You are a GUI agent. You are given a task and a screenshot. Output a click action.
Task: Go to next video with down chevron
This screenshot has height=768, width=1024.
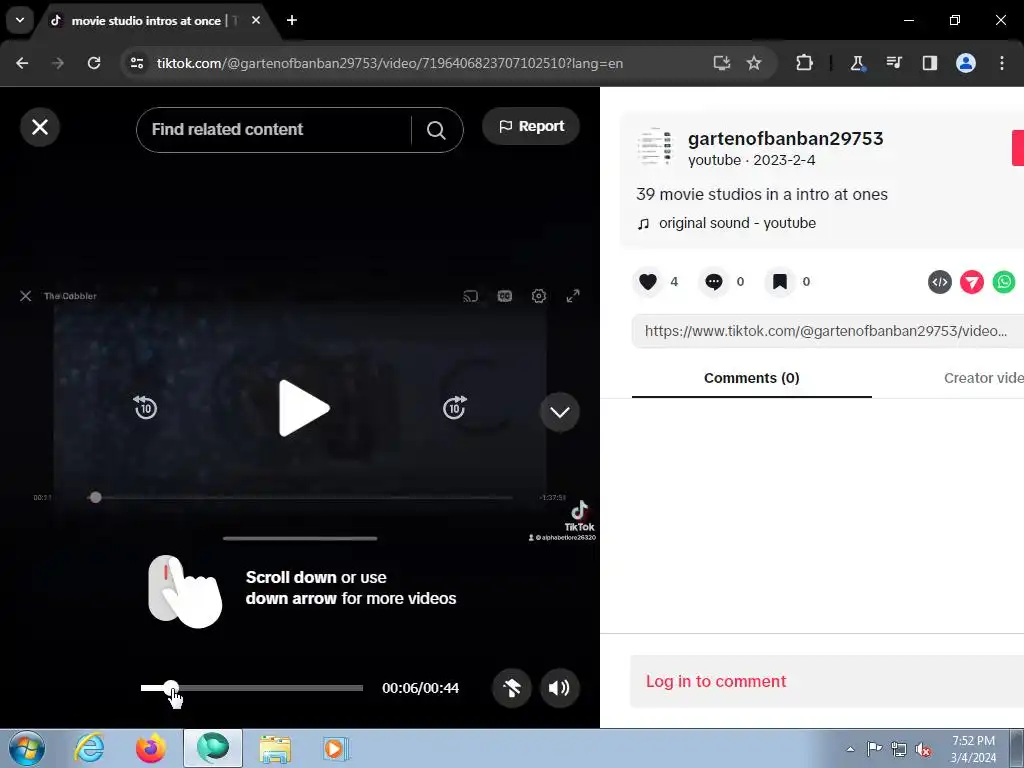tap(560, 412)
